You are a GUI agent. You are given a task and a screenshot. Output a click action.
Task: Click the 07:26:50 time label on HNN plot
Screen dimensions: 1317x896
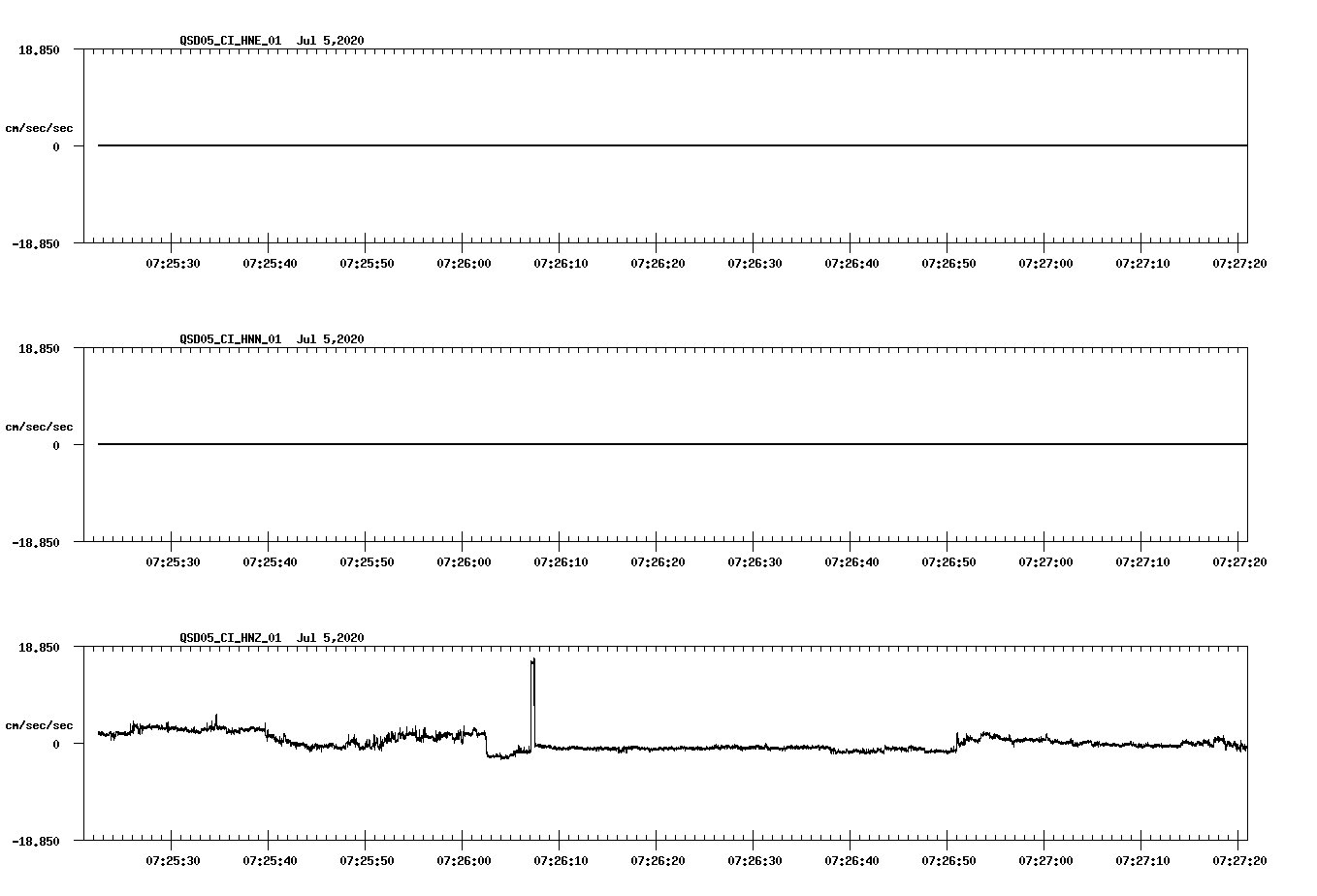point(948,561)
